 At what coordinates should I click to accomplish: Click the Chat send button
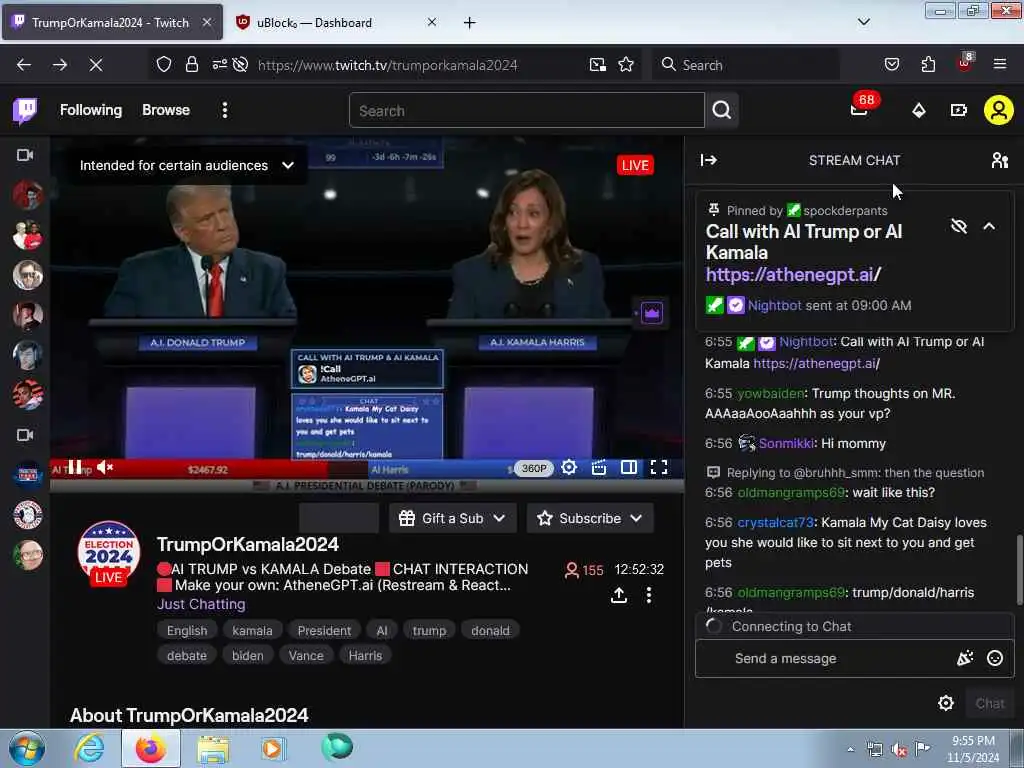[989, 703]
